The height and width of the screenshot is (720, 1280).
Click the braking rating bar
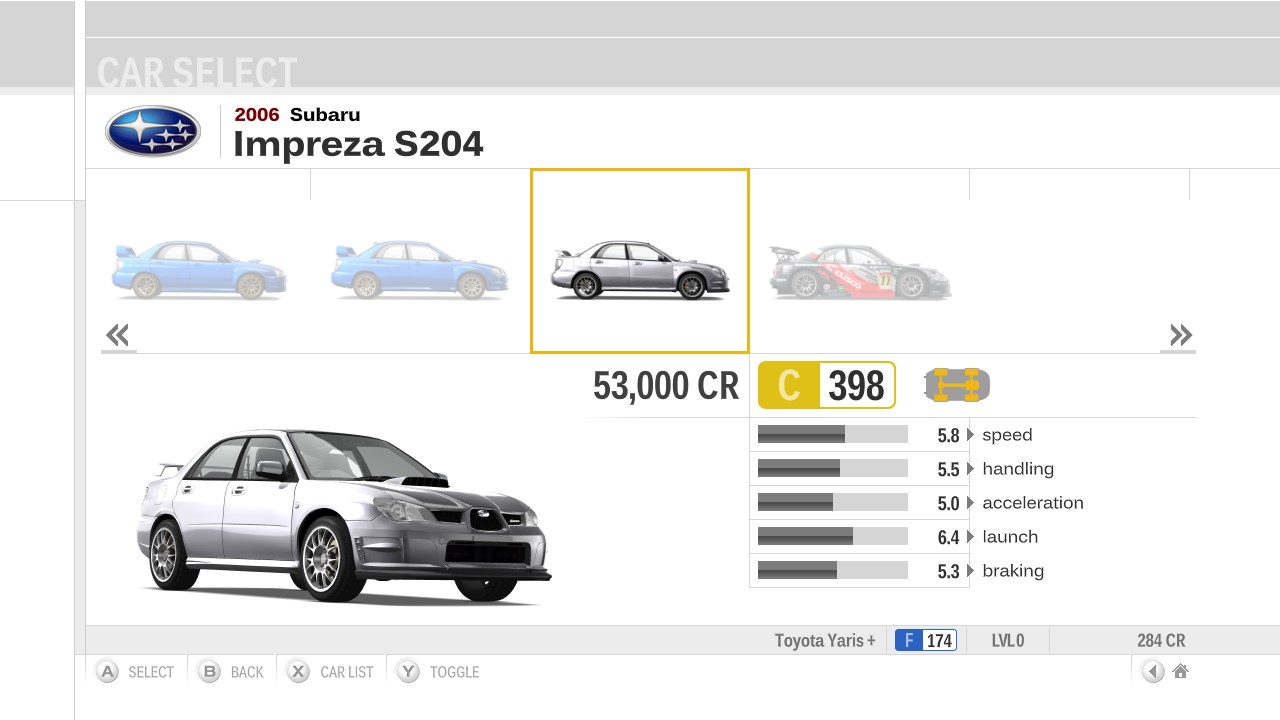point(833,570)
